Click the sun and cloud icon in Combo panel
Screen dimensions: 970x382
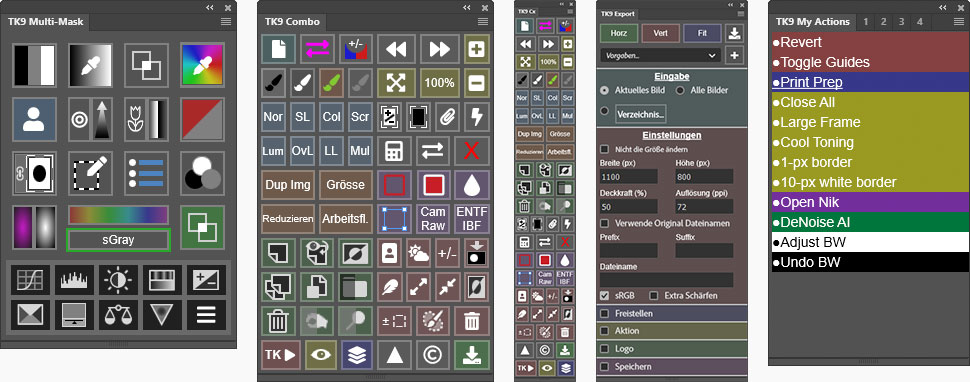coord(419,253)
